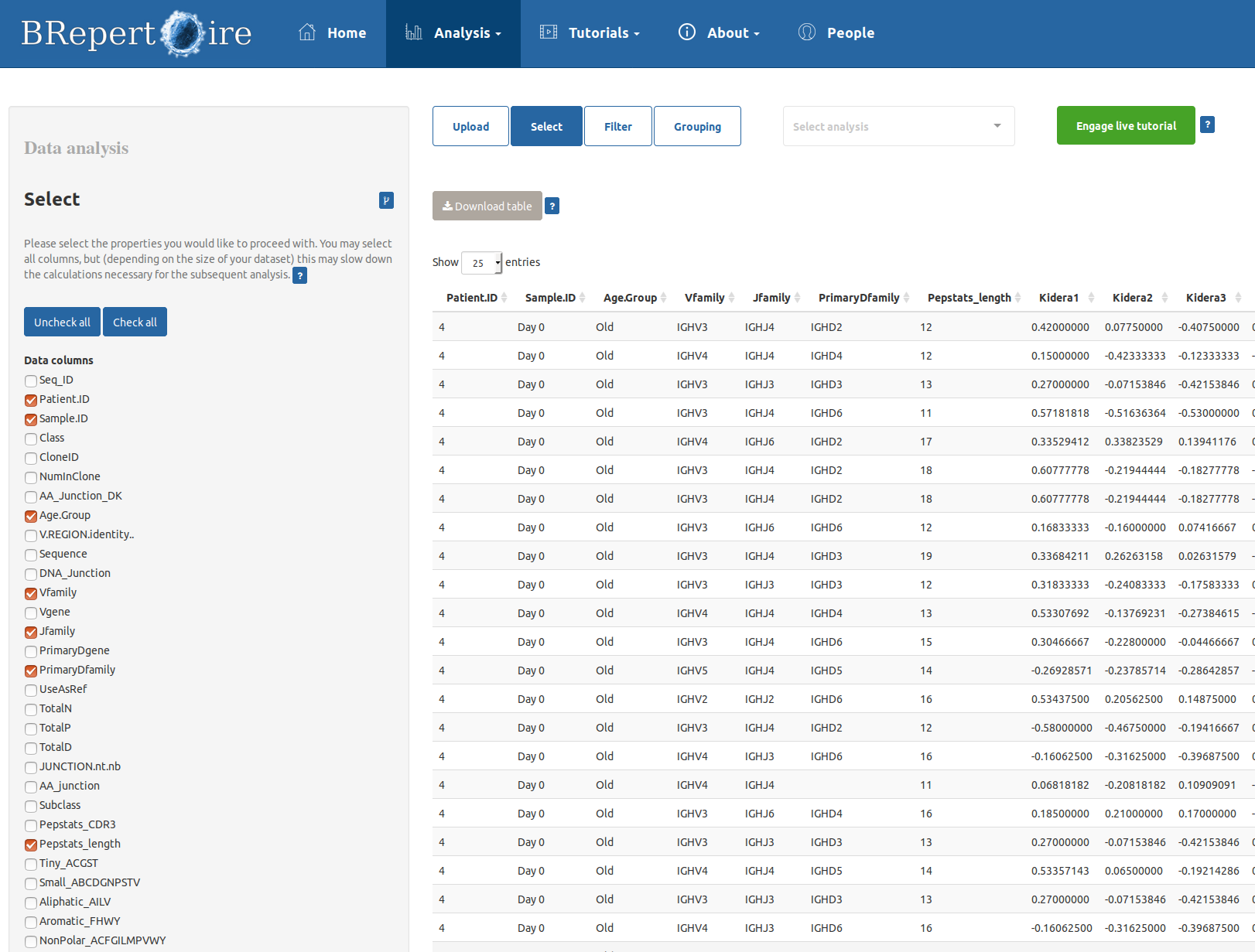Click help icon next to Engage live tutorial
Screen dimensions: 1255x952
tap(1207, 125)
